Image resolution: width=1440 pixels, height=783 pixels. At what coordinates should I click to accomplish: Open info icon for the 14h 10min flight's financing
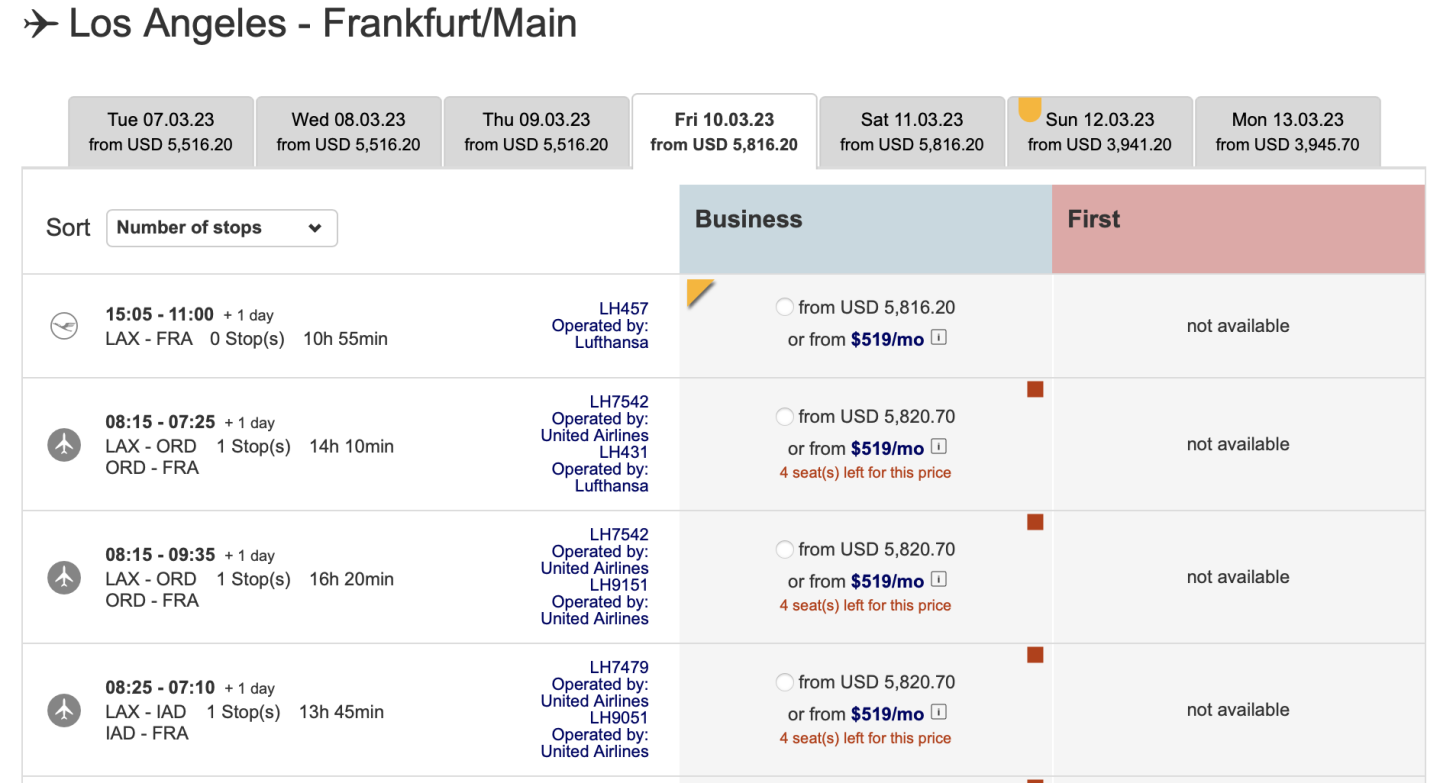click(938, 447)
